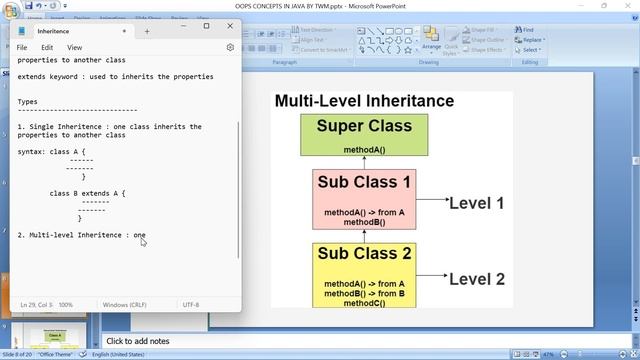Select the yellow 'Sub Class 2' box on the slide
640x360 pixels.
pos(364,275)
